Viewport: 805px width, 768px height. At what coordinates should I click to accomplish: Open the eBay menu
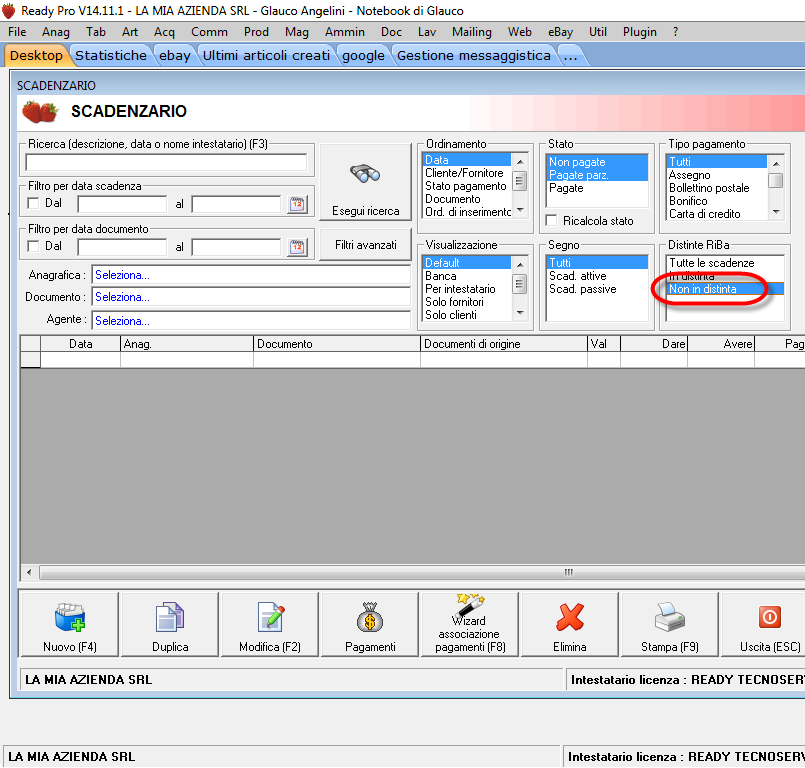click(560, 32)
